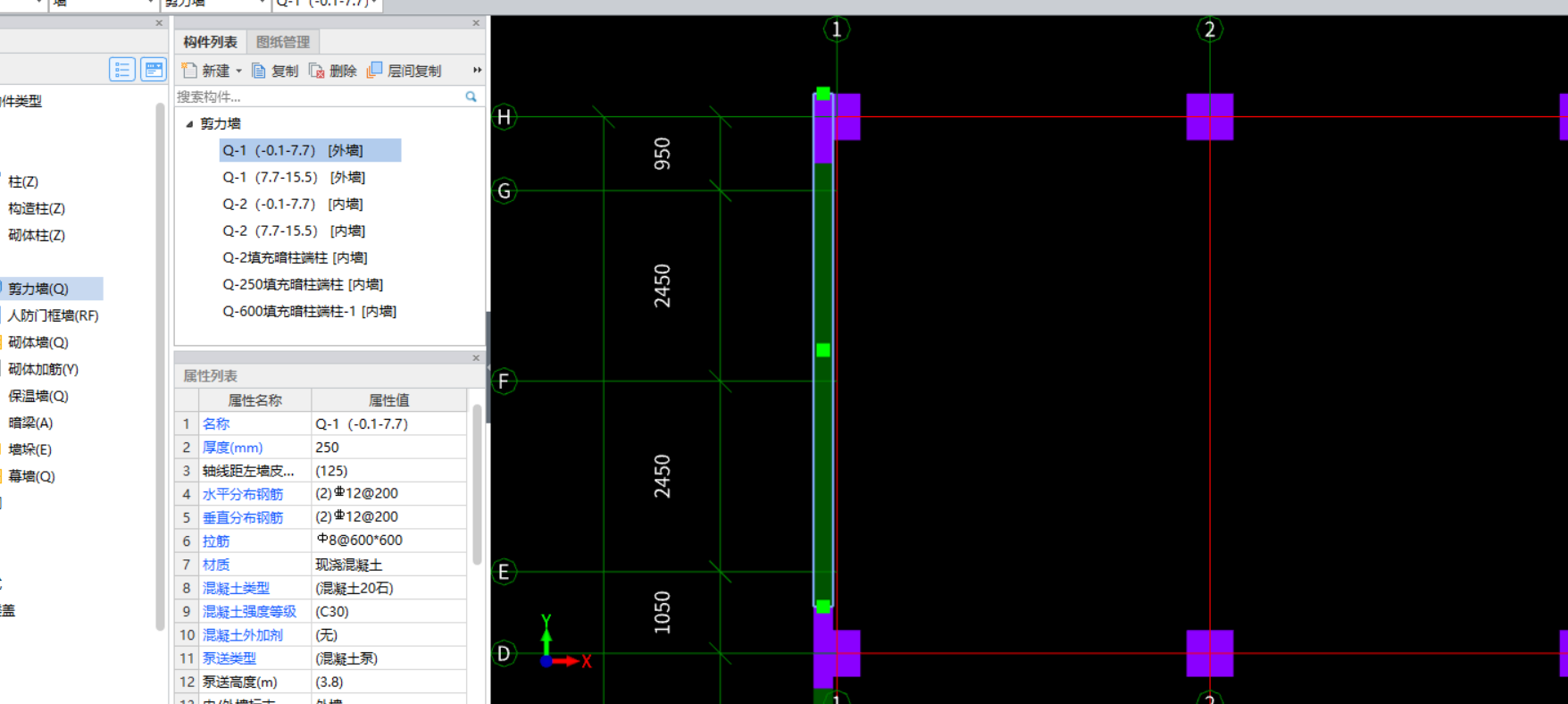Collapse the 剪力墙 component tree node
The width and height of the screenshot is (1568, 704).
[189, 124]
